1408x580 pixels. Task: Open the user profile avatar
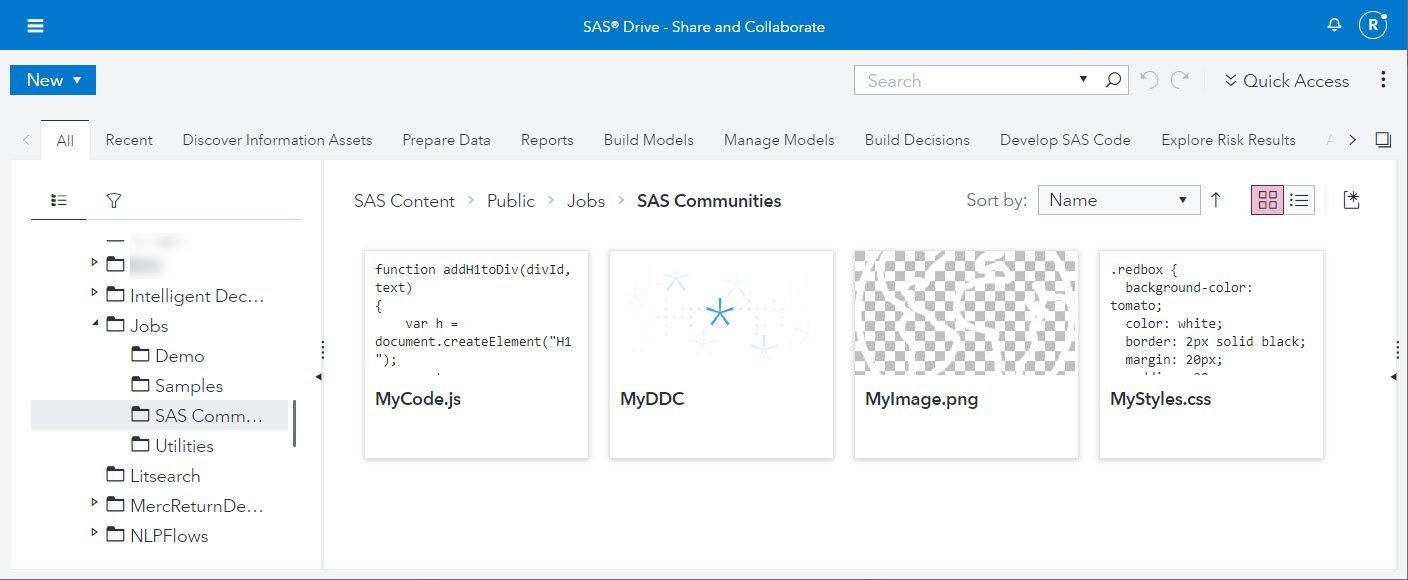point(1372,26)
